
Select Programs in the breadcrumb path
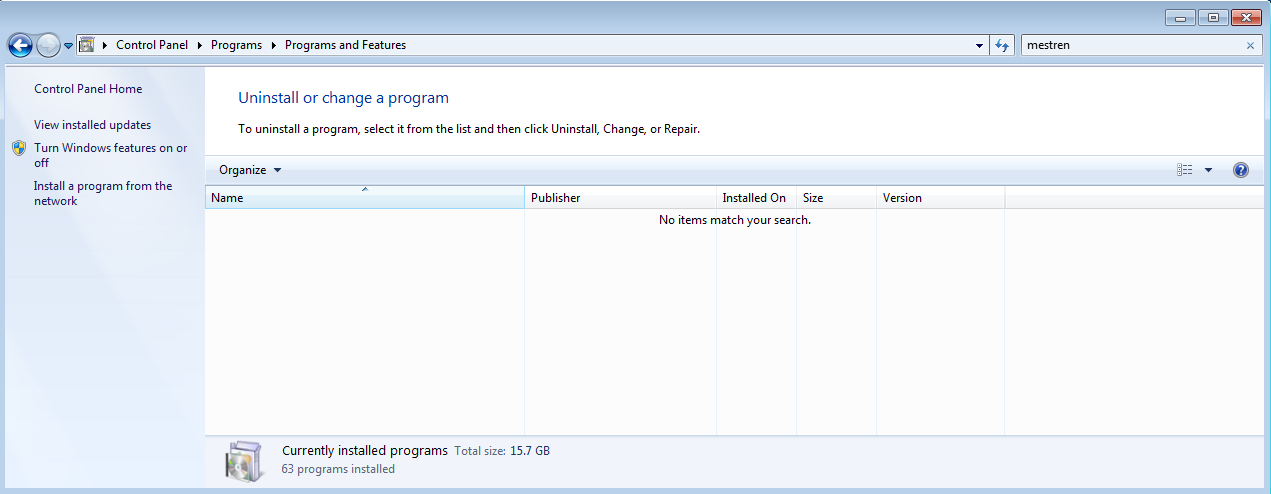(236, 45)
